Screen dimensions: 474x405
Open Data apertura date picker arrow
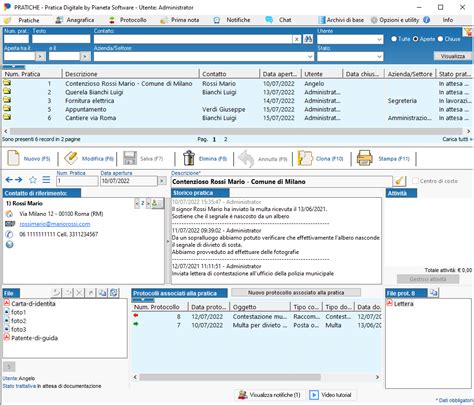click(x=162, y=181)
